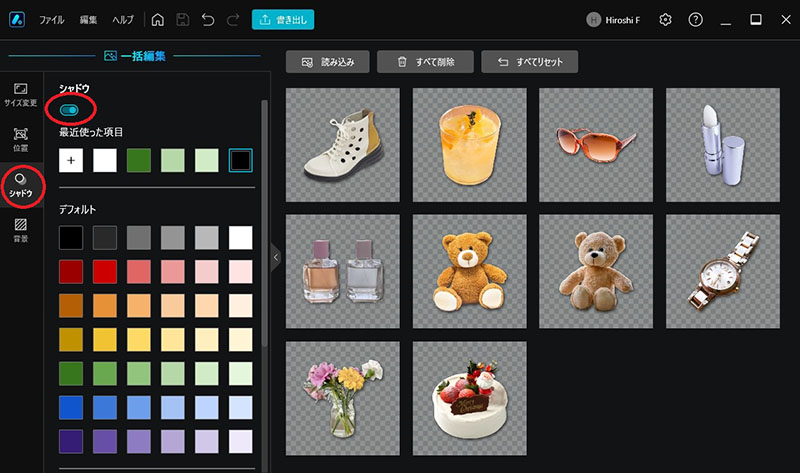Click the undo arrow icon
Screen dimensions: 800x473
(208, 20)
